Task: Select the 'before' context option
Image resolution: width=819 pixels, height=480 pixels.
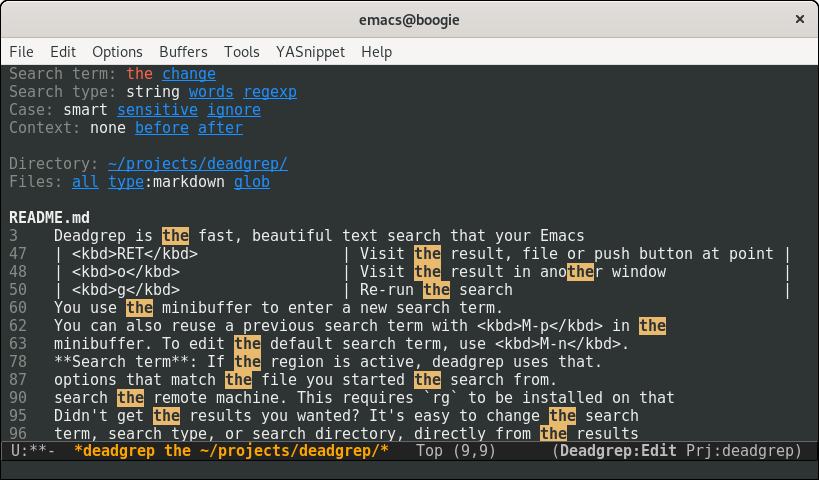Action: coord(161,128)
